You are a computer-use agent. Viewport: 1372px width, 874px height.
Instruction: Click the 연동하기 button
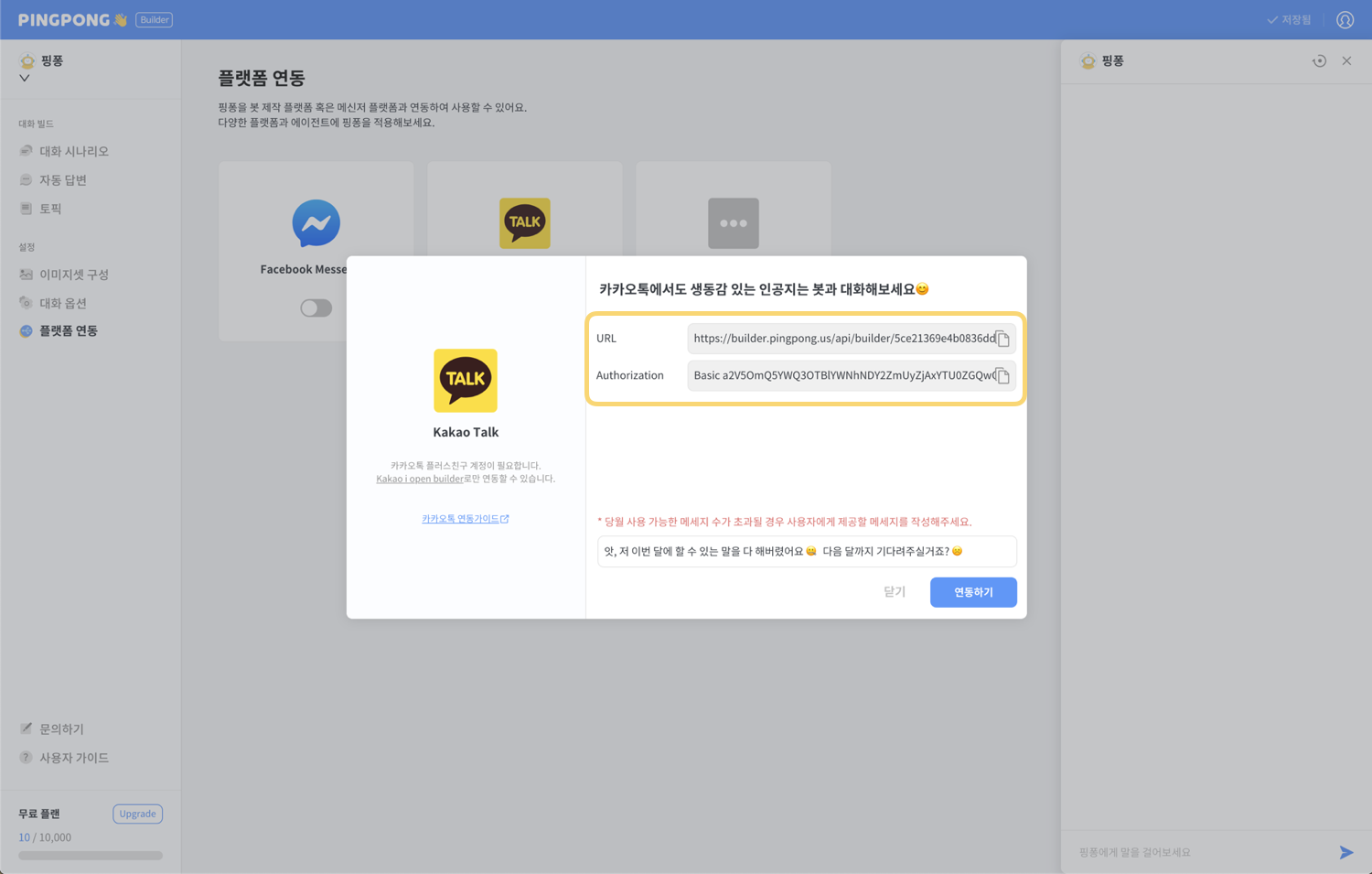[x=973, y=592]
